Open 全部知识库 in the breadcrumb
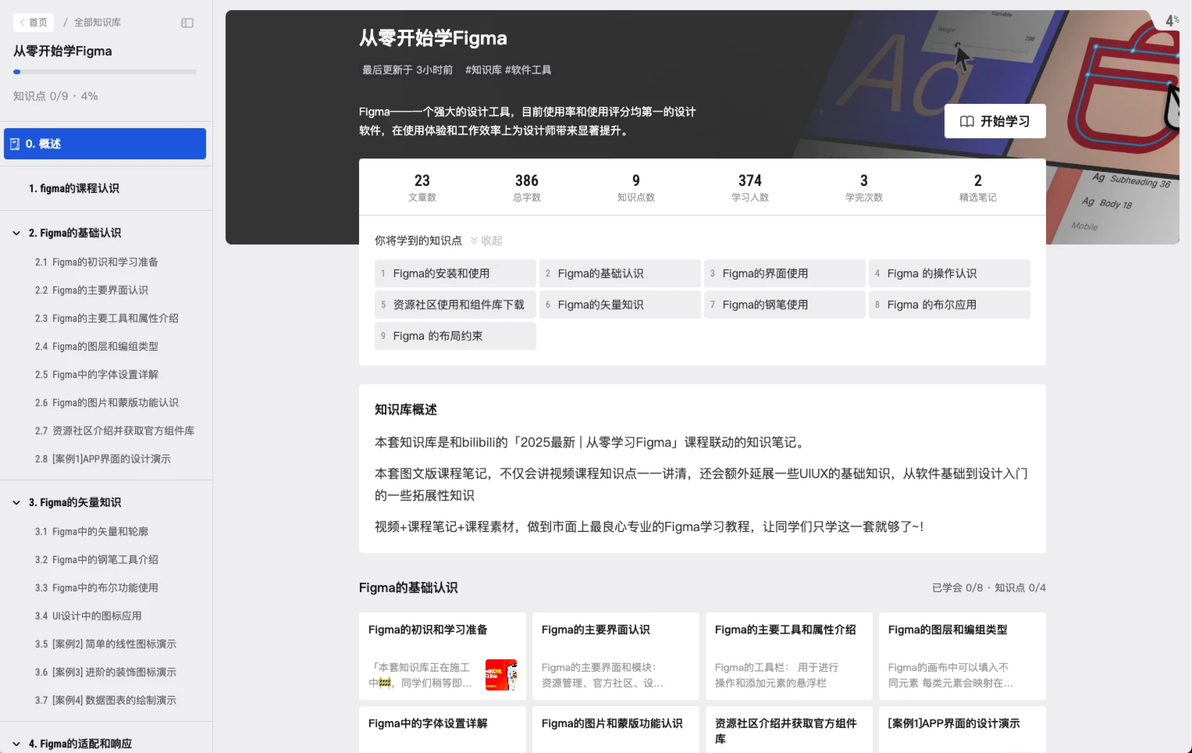 tap(97, 23)
